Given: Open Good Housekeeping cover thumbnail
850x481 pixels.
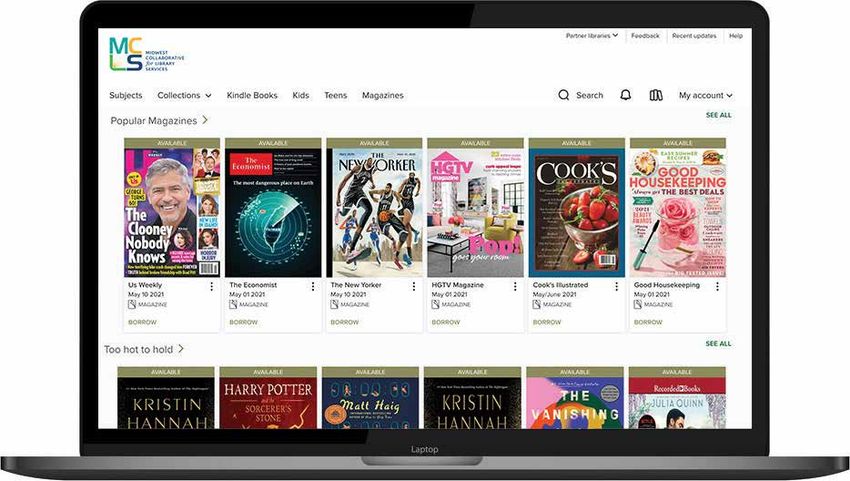Looking at the screenshot, I should click(678, 213).
